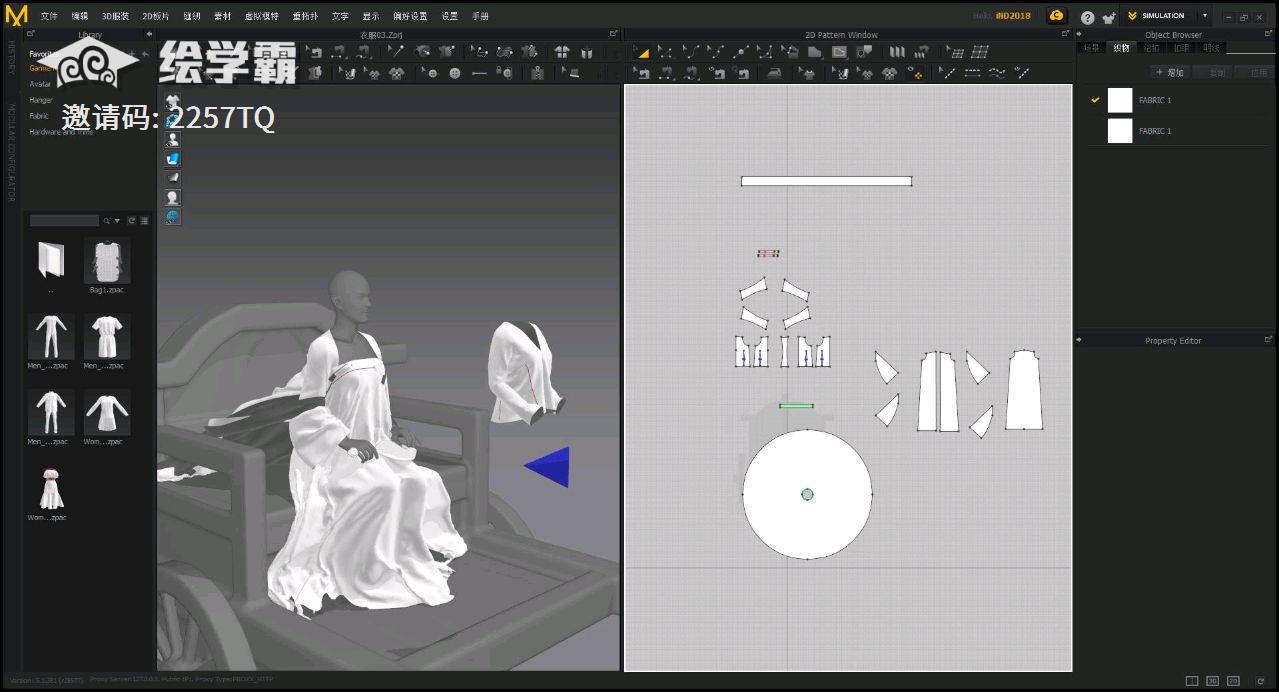Open the SIMULATION mode dropdown arrow
Screen dimensions: 1279x692
click(1205, 16)
